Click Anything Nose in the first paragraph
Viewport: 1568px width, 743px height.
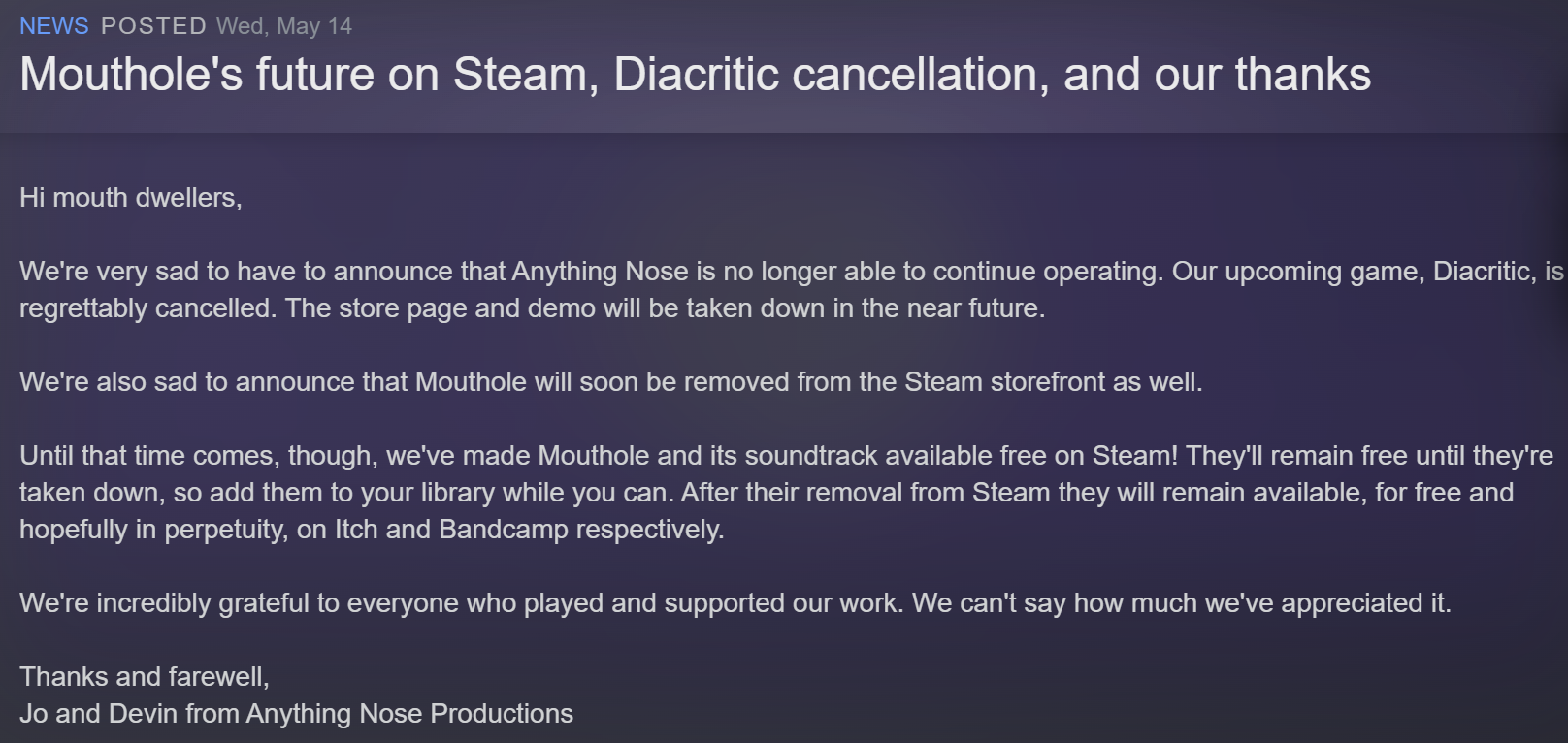click(x=600, y=272)
